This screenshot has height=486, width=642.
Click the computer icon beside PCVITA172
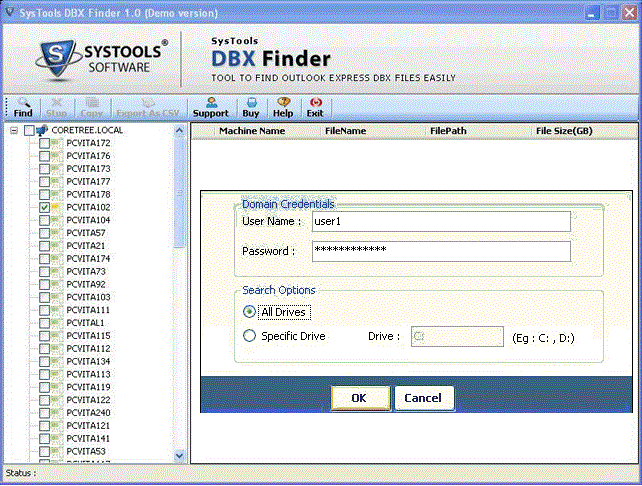pos(56,143)
